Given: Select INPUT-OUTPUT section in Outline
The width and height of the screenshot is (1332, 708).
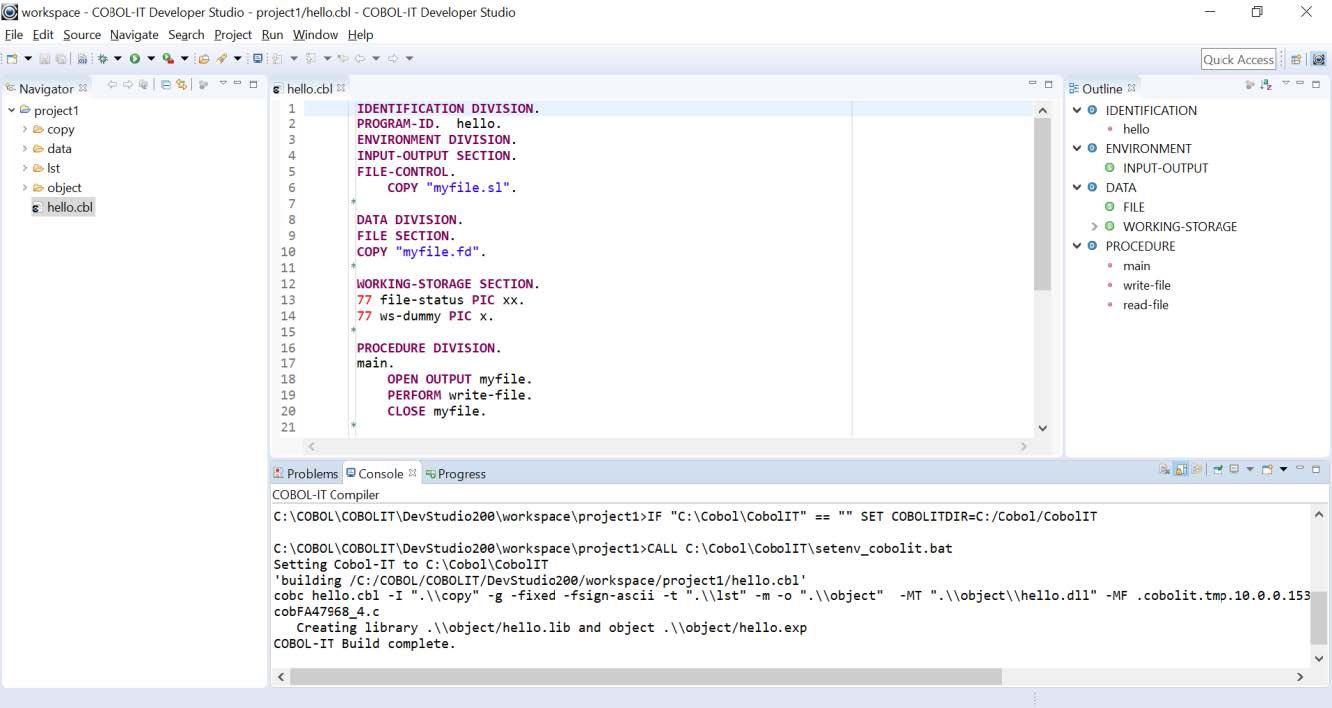Looking at the screenshot, I should coord(1165,168).
